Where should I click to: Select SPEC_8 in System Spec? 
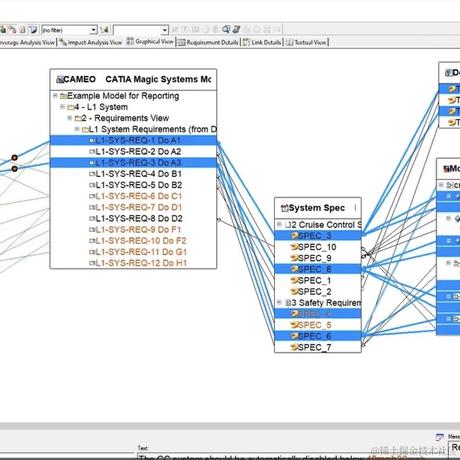click(x=318, y=269)
